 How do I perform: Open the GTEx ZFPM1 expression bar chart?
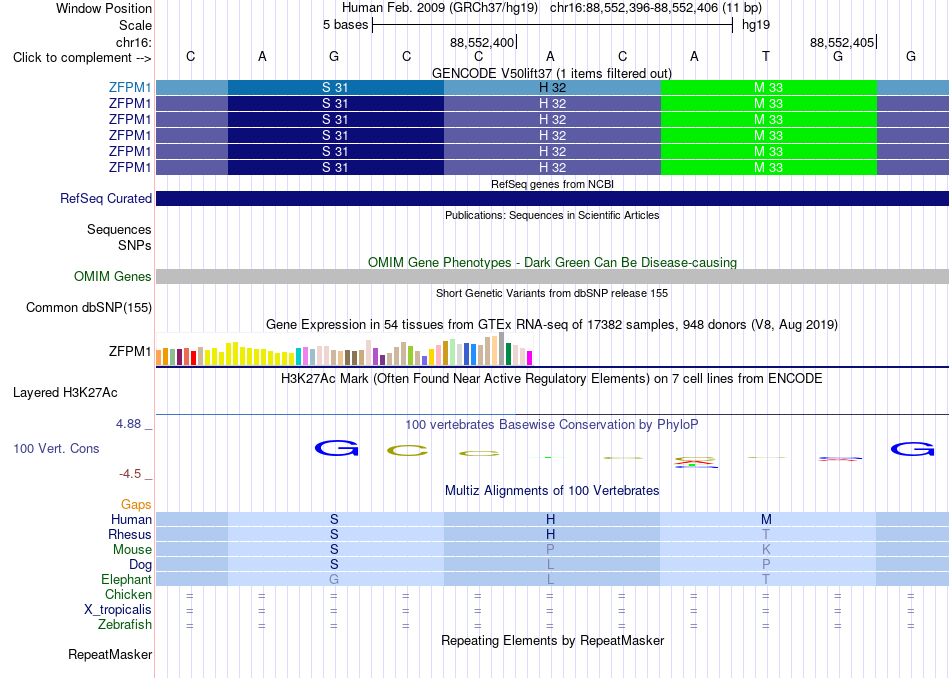point(344,349)
